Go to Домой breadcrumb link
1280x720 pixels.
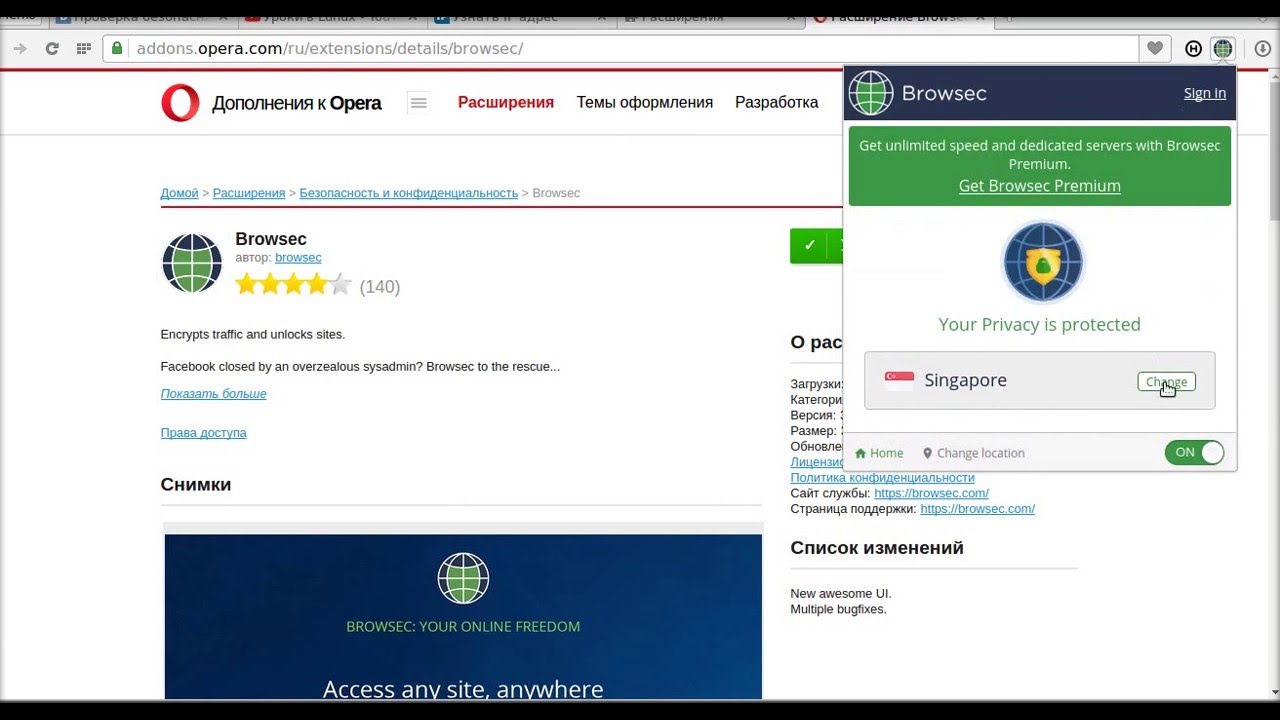point(179,193)
